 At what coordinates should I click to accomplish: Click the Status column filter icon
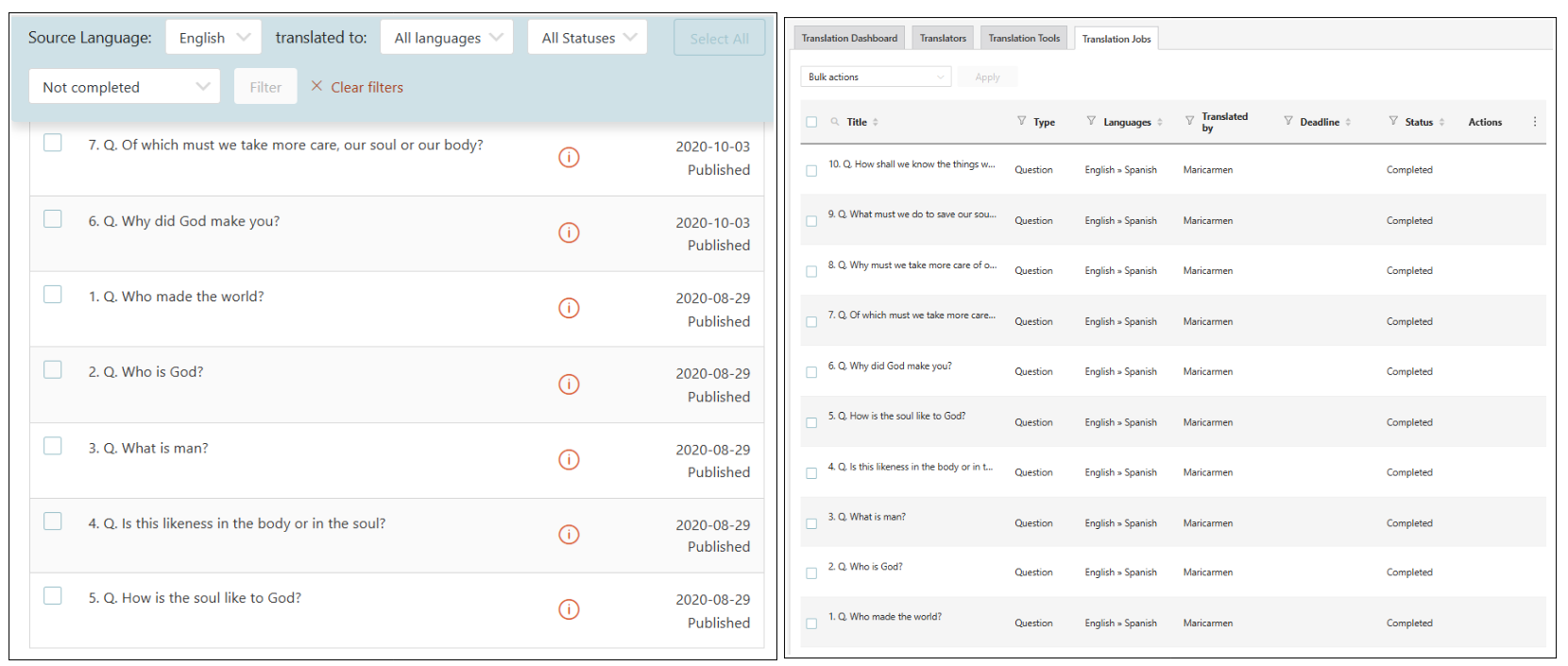pyautogui.click(x=1393, y=121)
